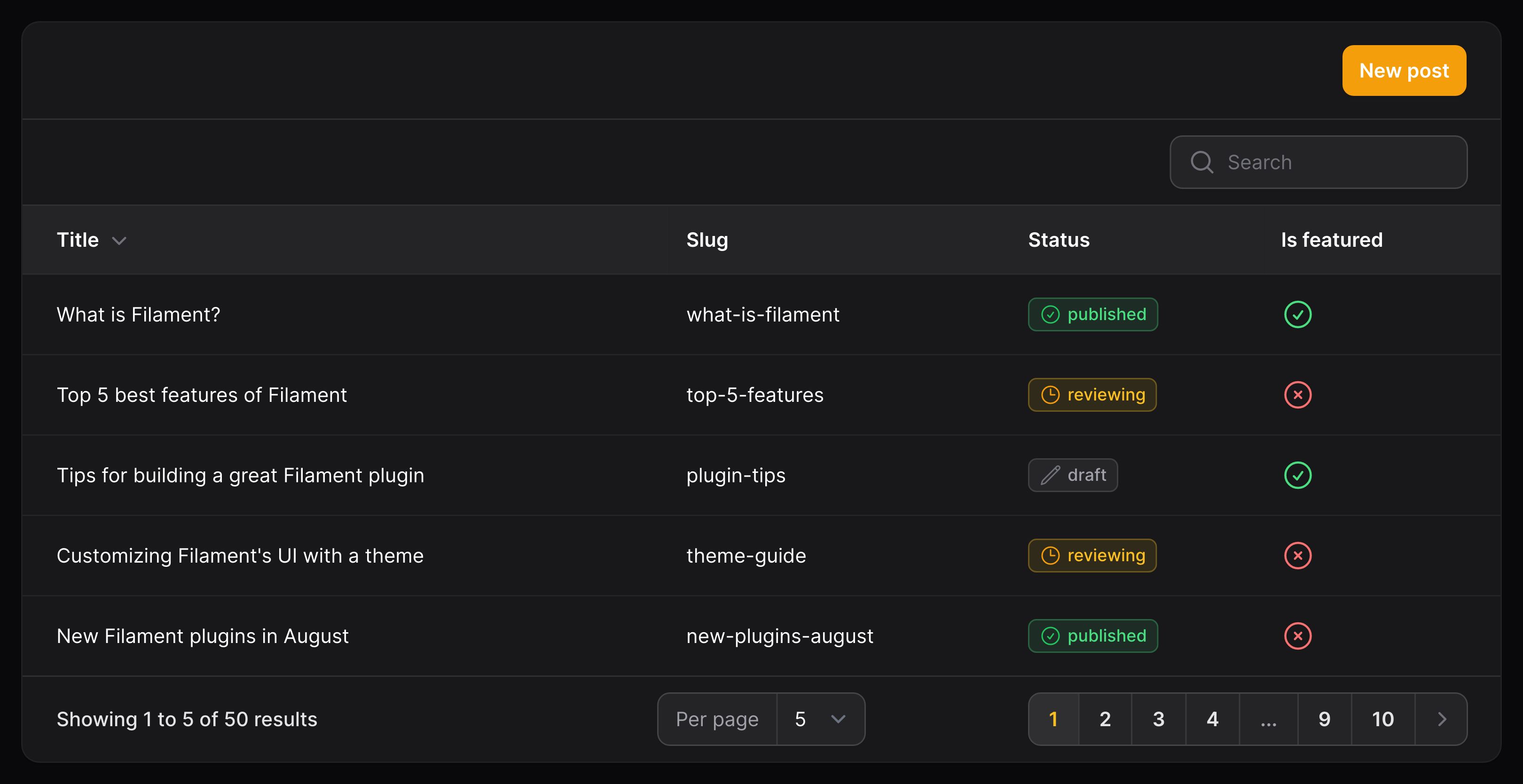Viewport: 1523px width, 784px height.
Task: Select the theme-guide slug cell
Action: click(x=746, y=556)
